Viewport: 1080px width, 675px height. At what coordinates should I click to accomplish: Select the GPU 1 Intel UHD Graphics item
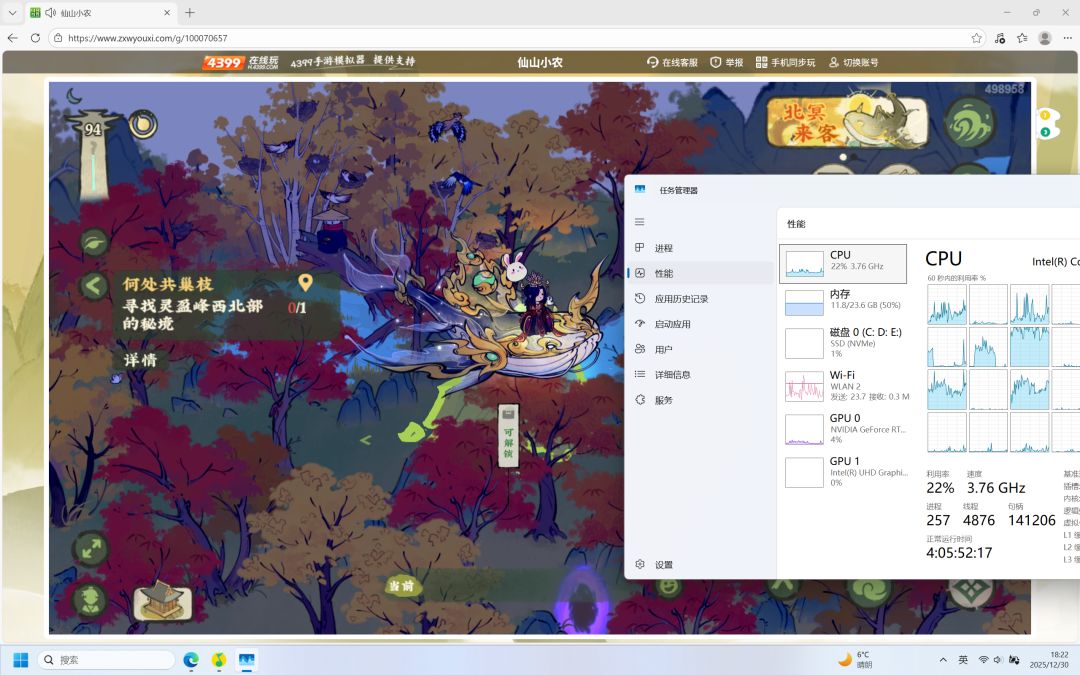click(x=843, y=472)
